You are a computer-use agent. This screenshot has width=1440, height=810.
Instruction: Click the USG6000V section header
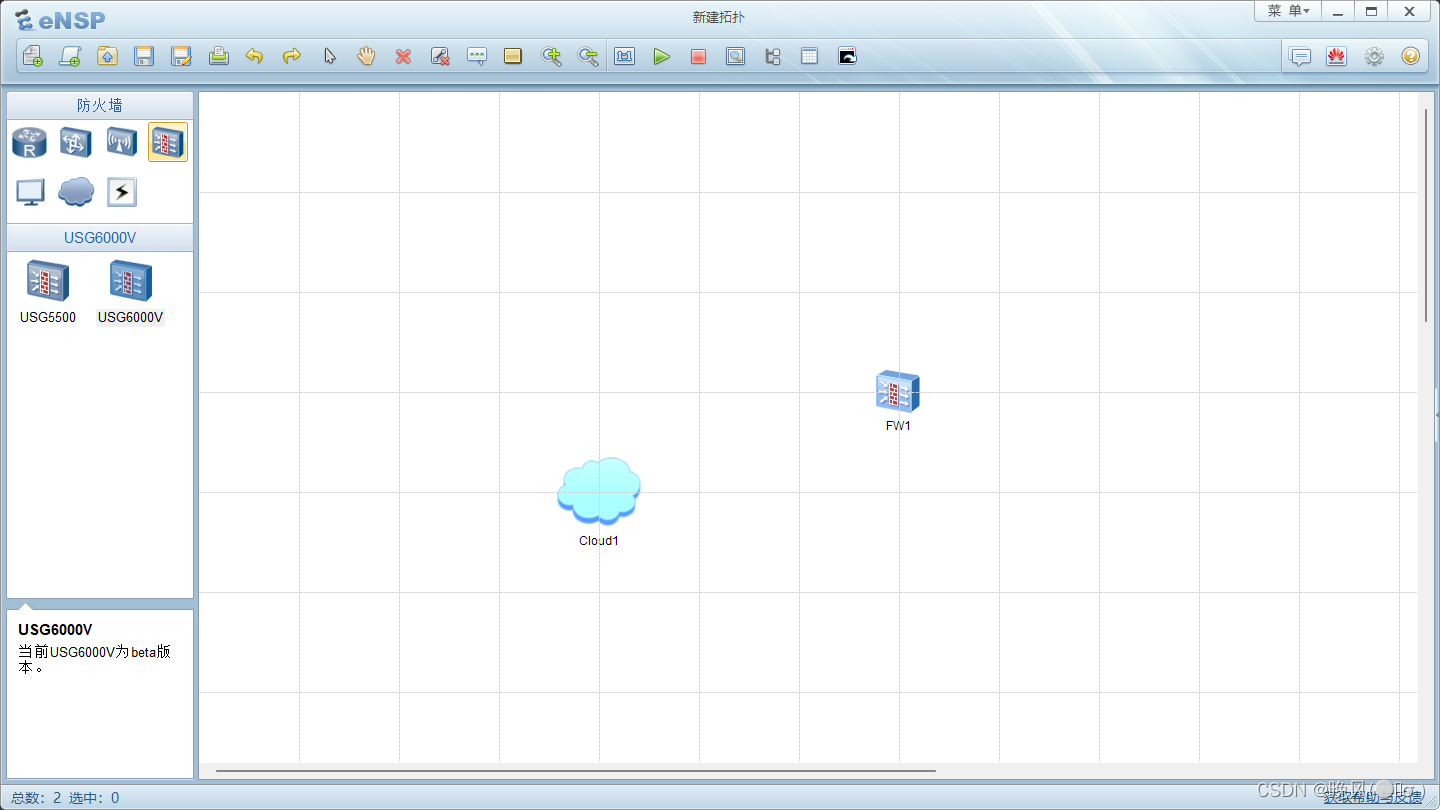click(x=100, y=237)
